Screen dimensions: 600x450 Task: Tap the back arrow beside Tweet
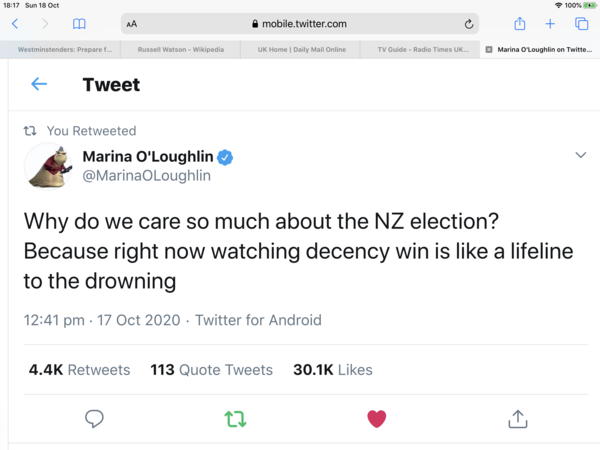pos(39,85)
